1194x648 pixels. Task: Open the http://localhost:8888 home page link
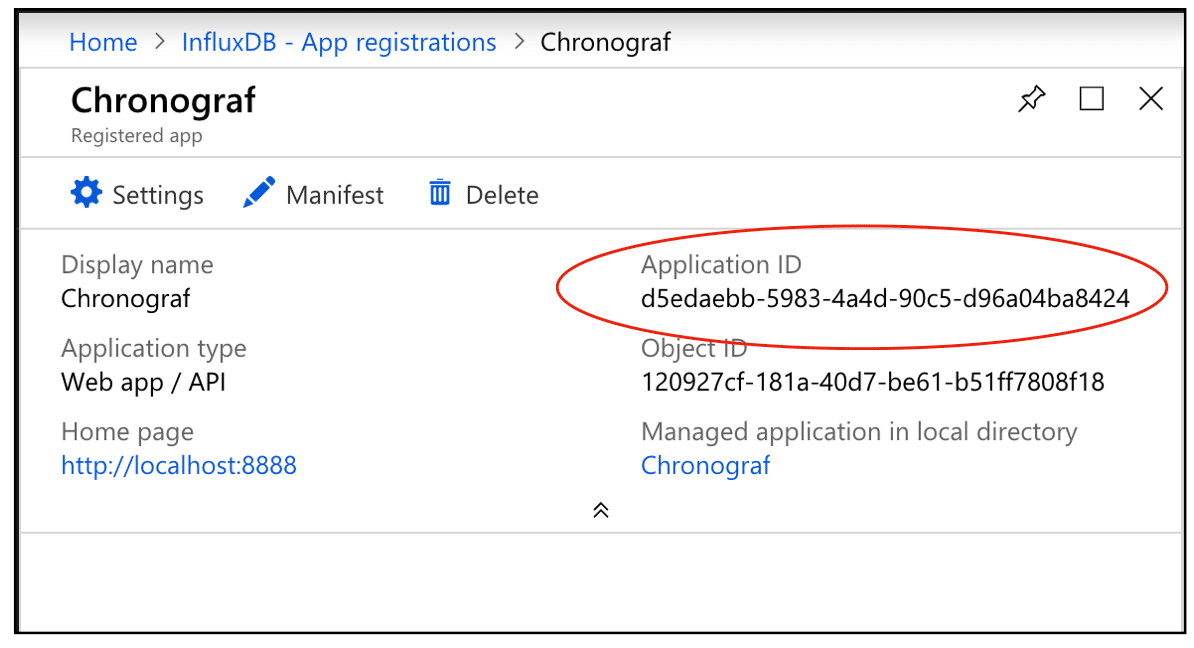click(x=179, y=465)
